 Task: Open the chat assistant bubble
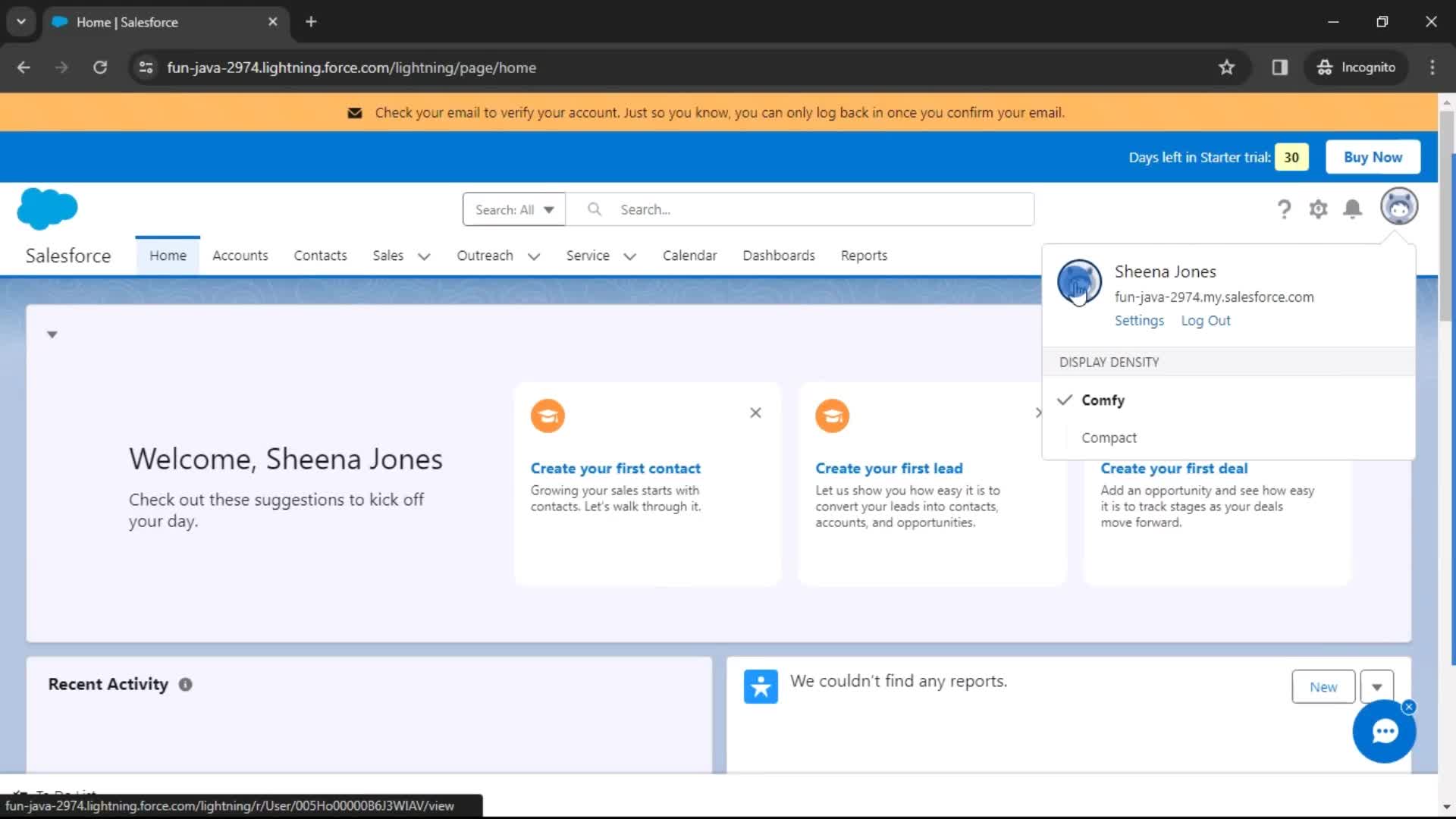[1385, 732]
